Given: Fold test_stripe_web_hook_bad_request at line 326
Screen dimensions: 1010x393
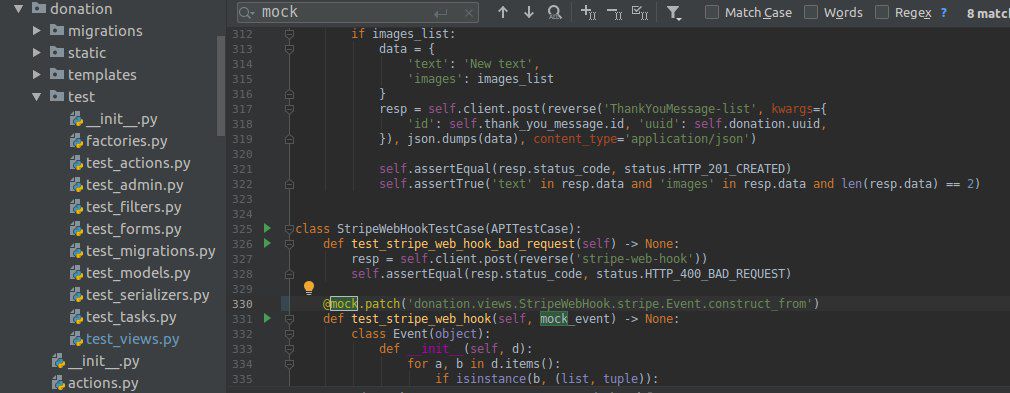Looking at the screenshot, I should coord(289,244).
